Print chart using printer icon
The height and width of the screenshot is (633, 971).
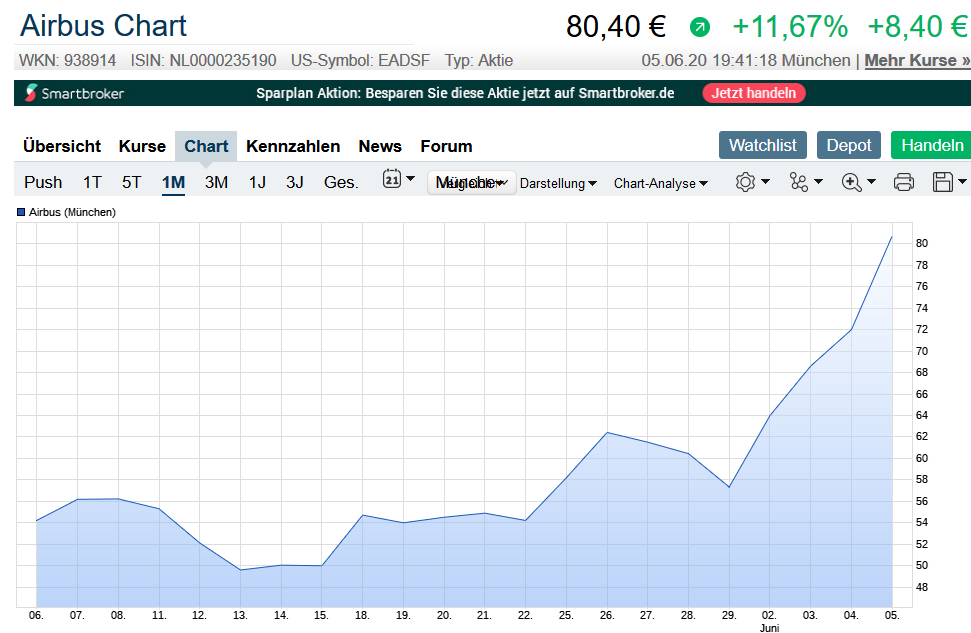[x=904, y=182]
